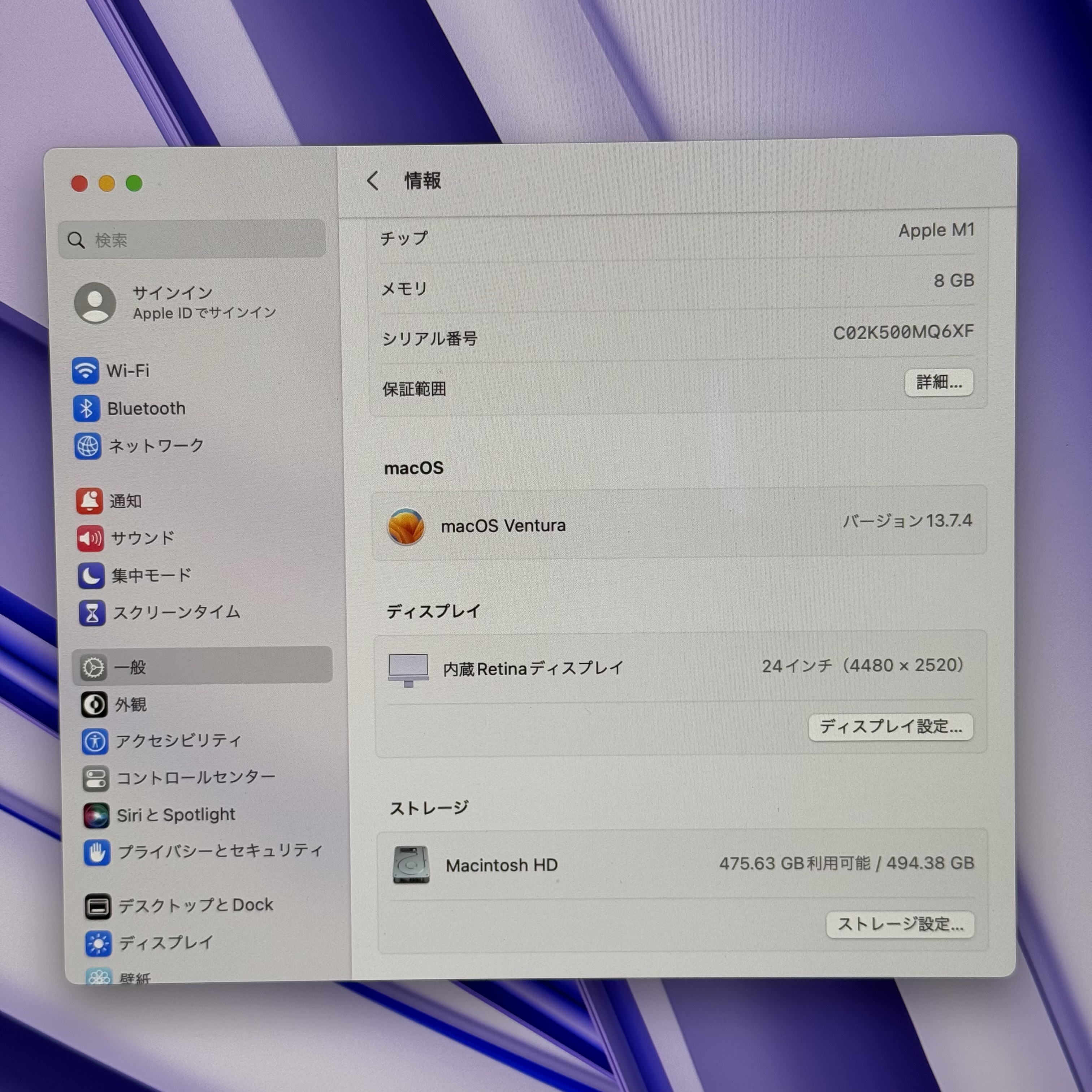Click the ストレージ設定... button
Viewport: 1092px width, 1092px height.
[x=900, y=924]
